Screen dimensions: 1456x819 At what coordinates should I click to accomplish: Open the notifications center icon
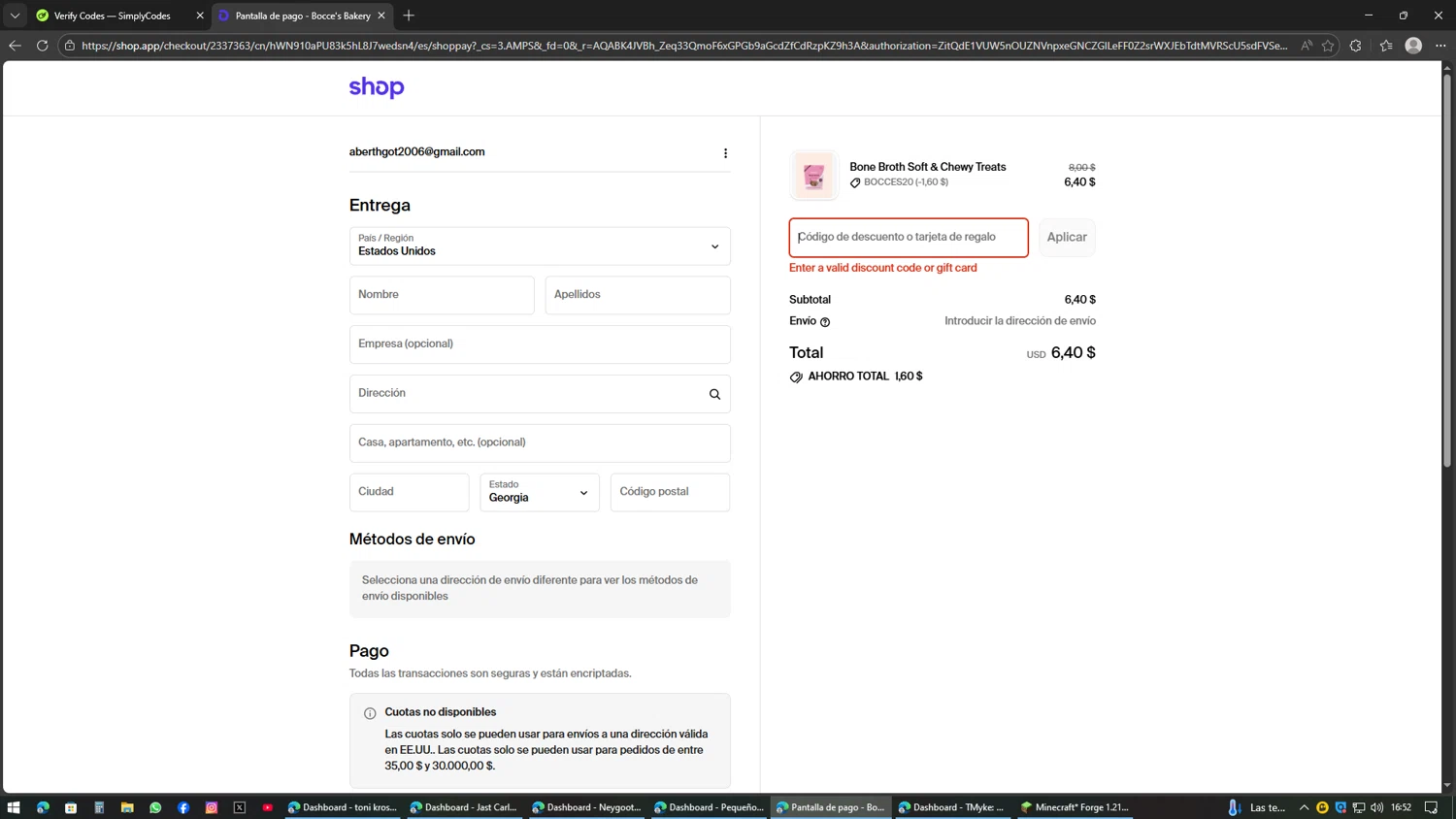pyautogui.click(x=1431, y=807)
